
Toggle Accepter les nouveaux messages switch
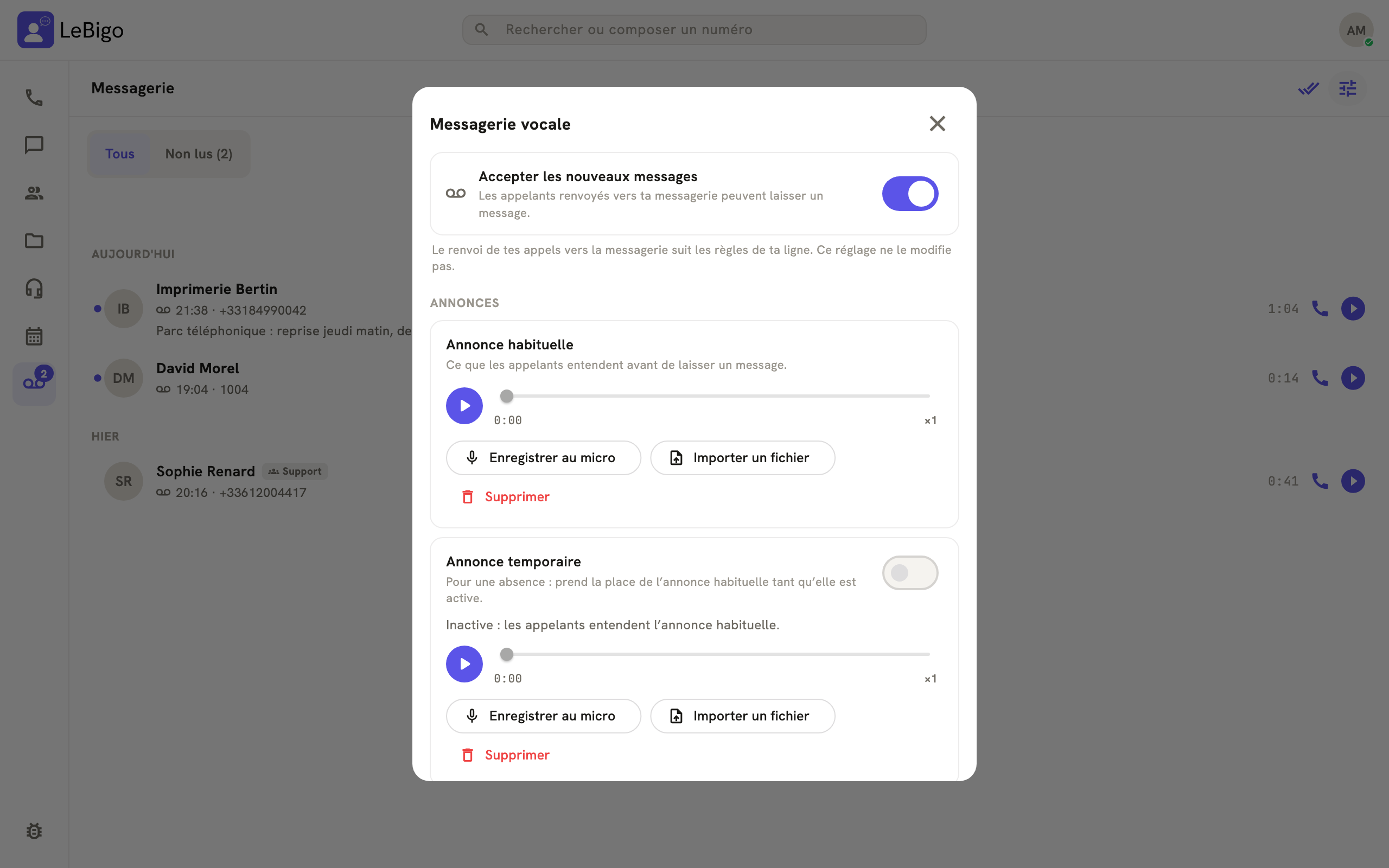[x=910, y=194]
